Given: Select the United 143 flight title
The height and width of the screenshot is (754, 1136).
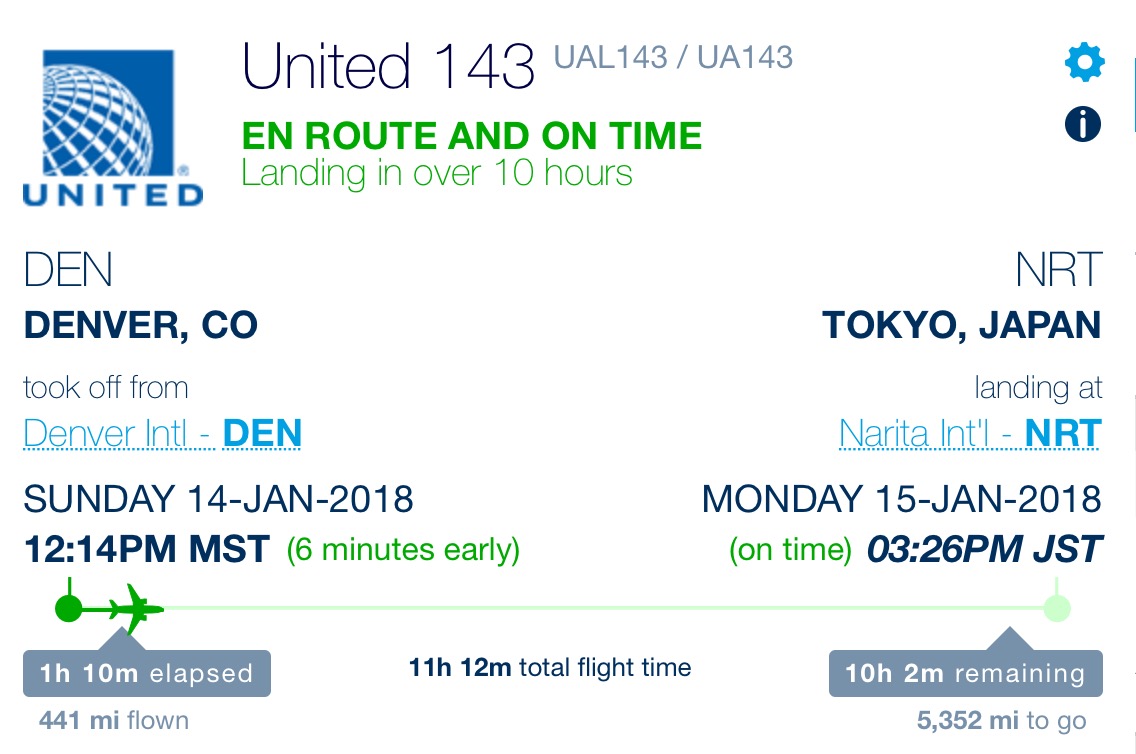Looking at the screenshot, I should point(388,66).
